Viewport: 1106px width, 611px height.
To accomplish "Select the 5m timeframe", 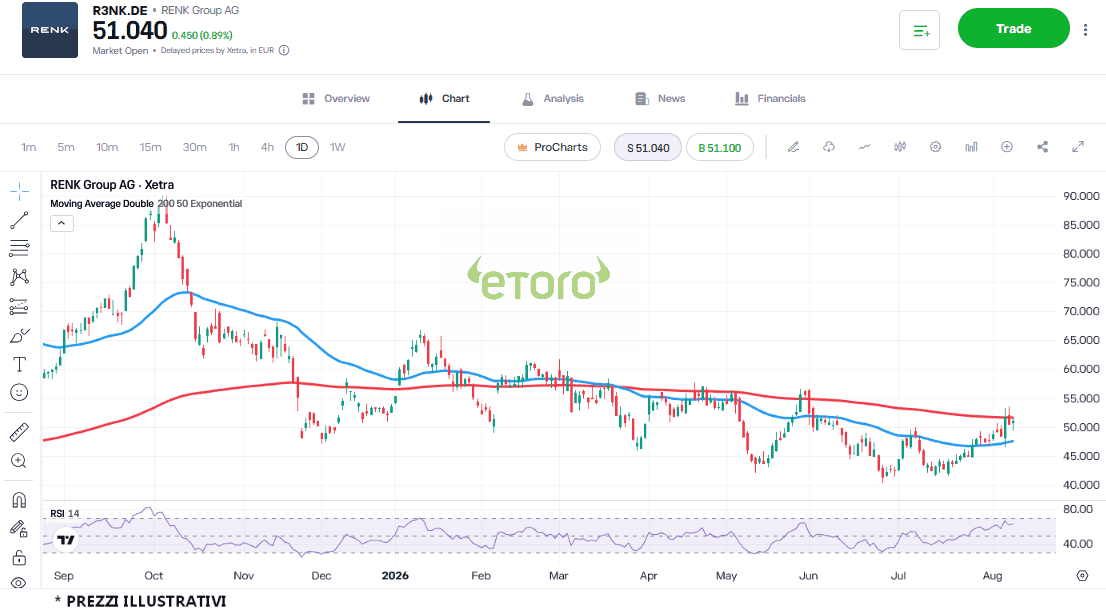I will (x=66, y=147).
